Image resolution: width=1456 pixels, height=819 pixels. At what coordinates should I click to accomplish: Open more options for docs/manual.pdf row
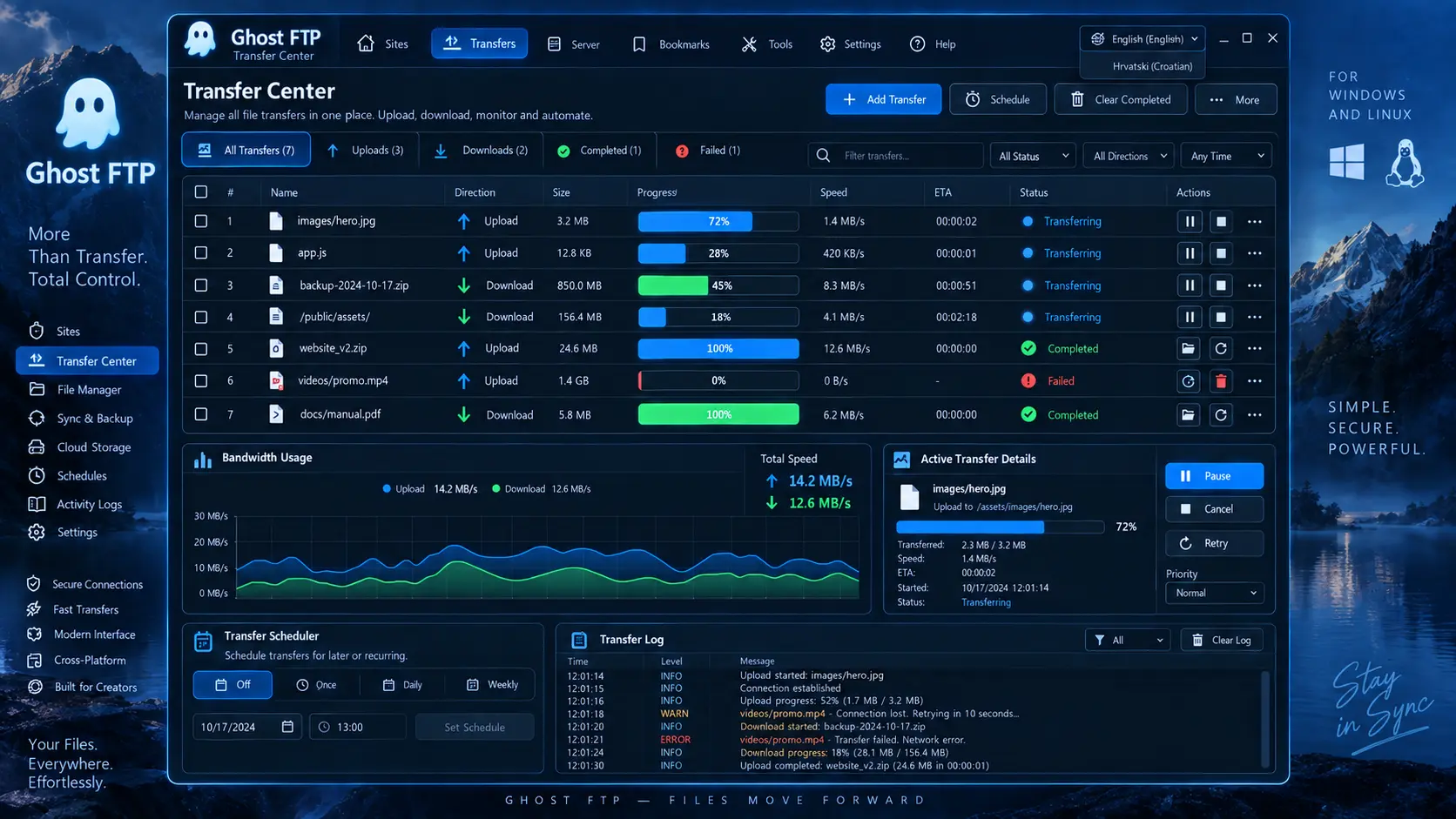(1254, 415)
